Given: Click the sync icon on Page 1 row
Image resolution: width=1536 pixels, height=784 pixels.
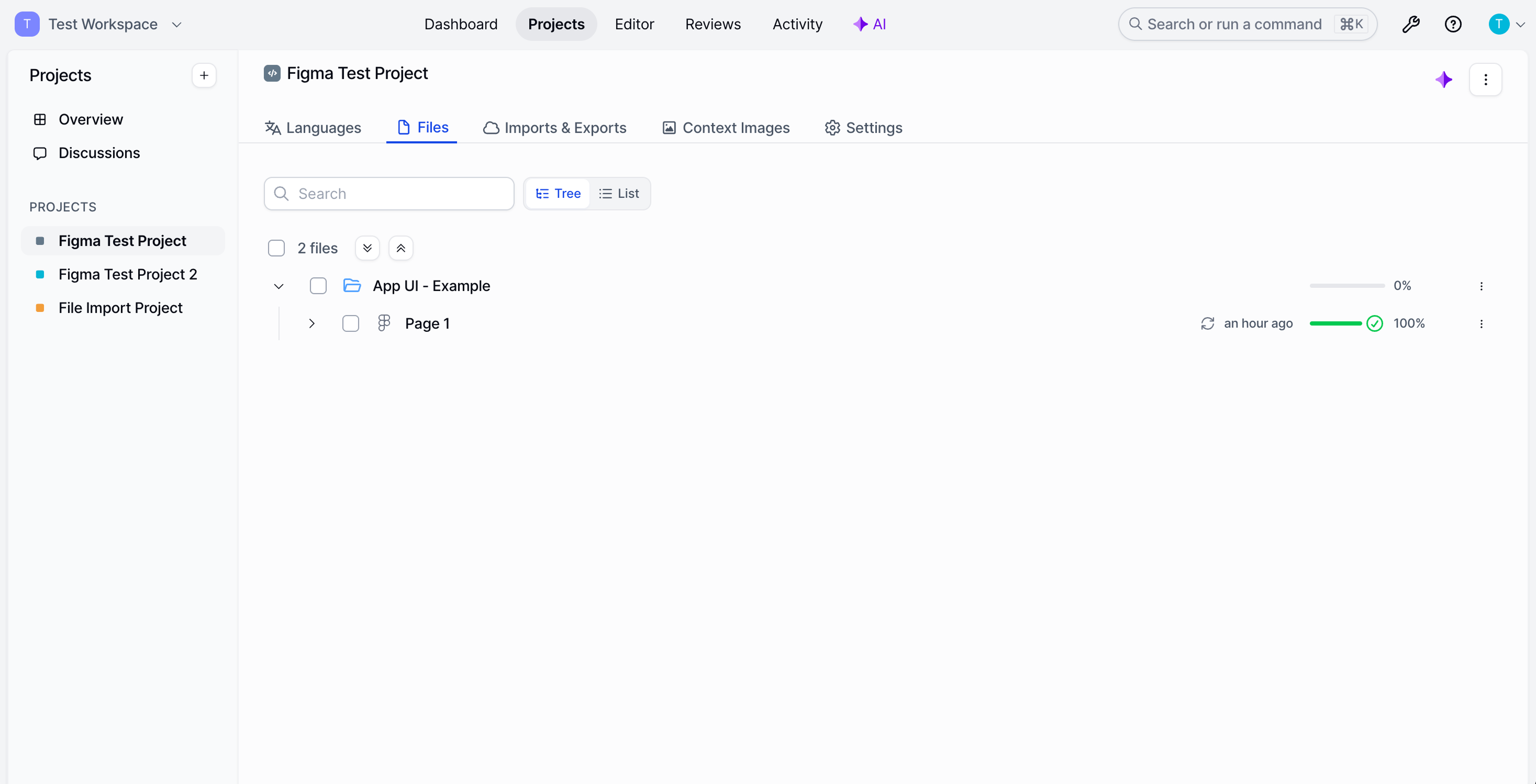Looking at the screenshot, I should (1207, 324).
